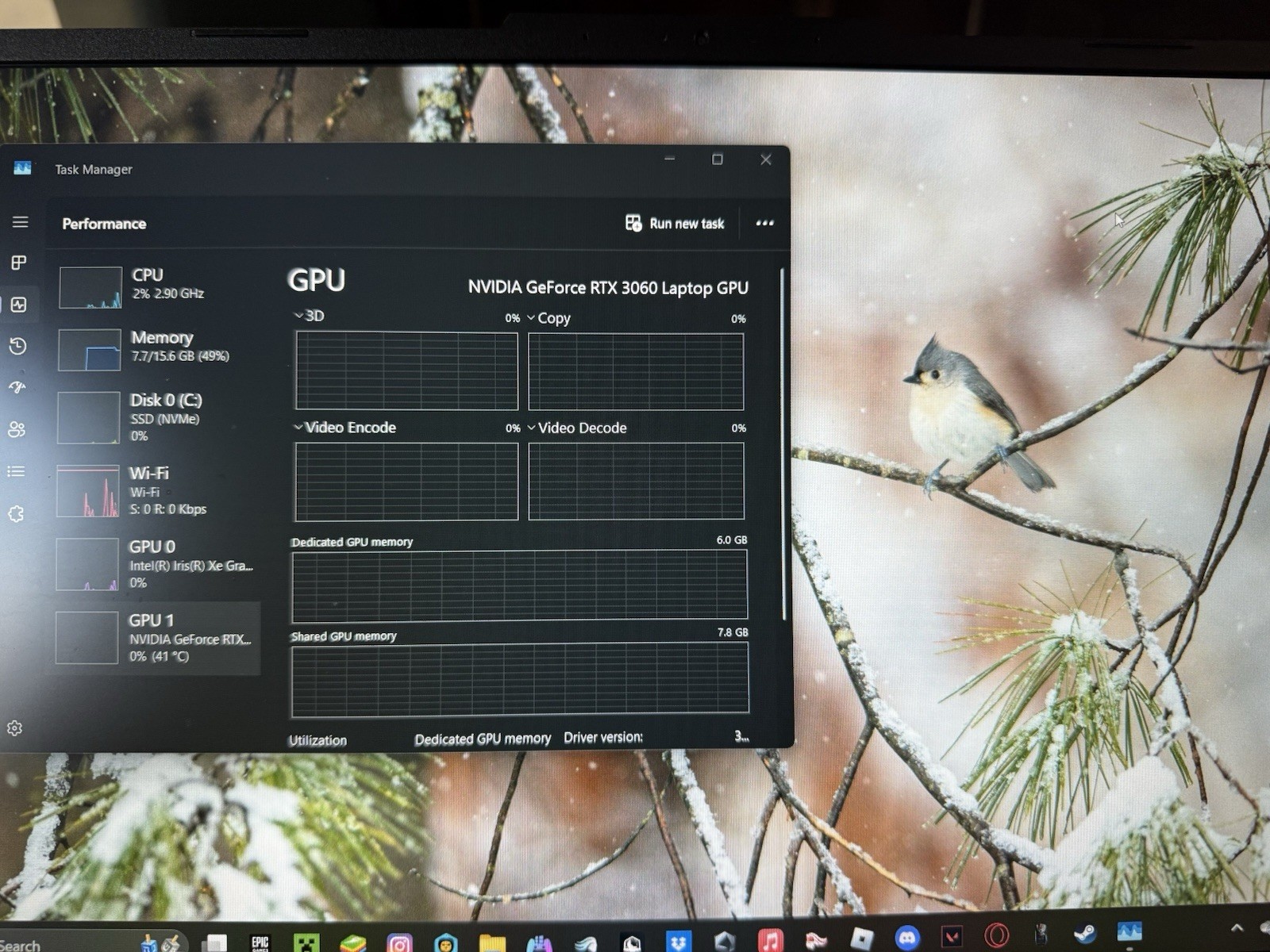Click the Shared GPU memory graph
The height and width of the screenshot is (952, 1270).
pyautogui.click(x=520, y=680)
